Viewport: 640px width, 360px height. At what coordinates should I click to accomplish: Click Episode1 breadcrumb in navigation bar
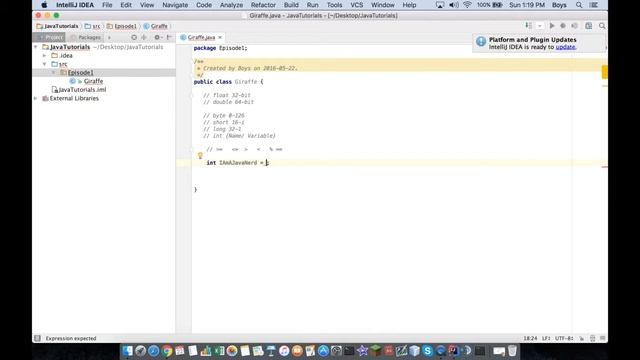point(122,26)
